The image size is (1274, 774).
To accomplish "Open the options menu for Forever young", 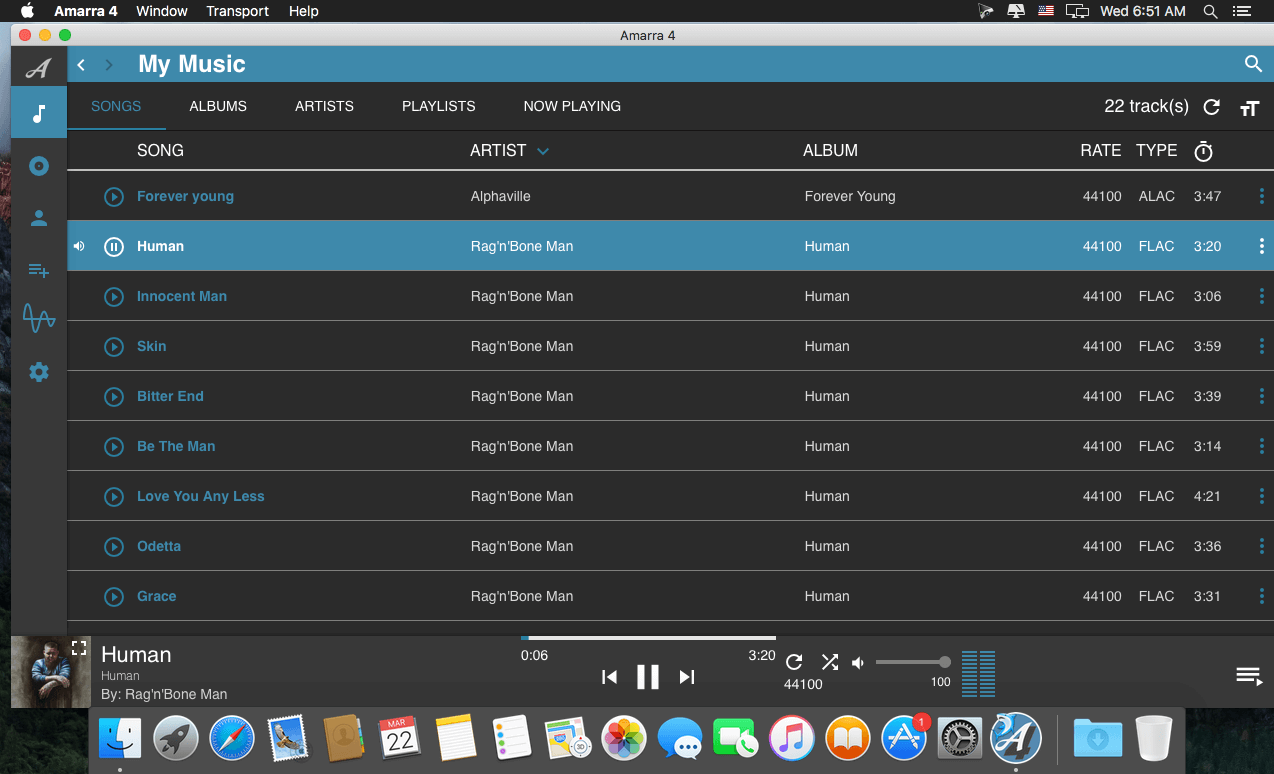I will point(1261,196).
